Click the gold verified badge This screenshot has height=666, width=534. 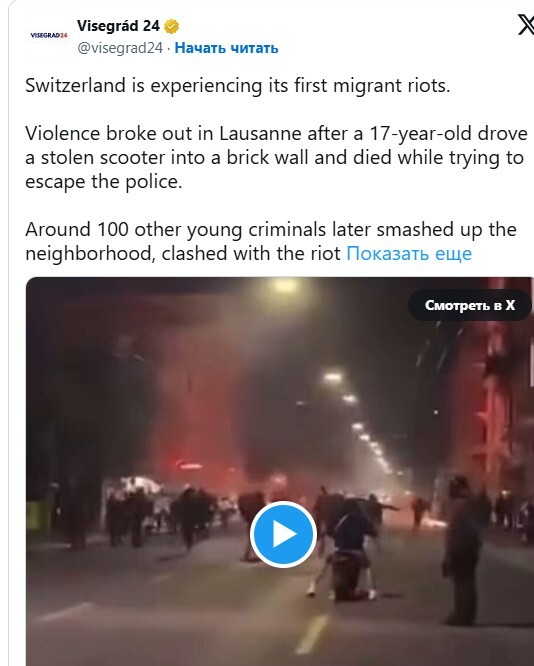(171, 27)
